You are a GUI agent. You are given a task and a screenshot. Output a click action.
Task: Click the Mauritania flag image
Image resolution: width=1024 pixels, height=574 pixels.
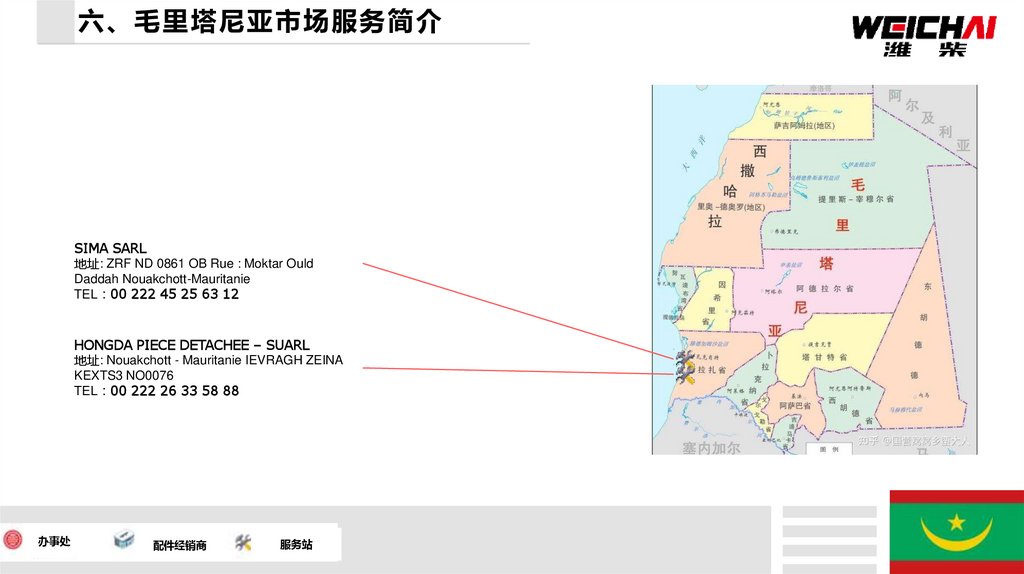click(957, 532)
